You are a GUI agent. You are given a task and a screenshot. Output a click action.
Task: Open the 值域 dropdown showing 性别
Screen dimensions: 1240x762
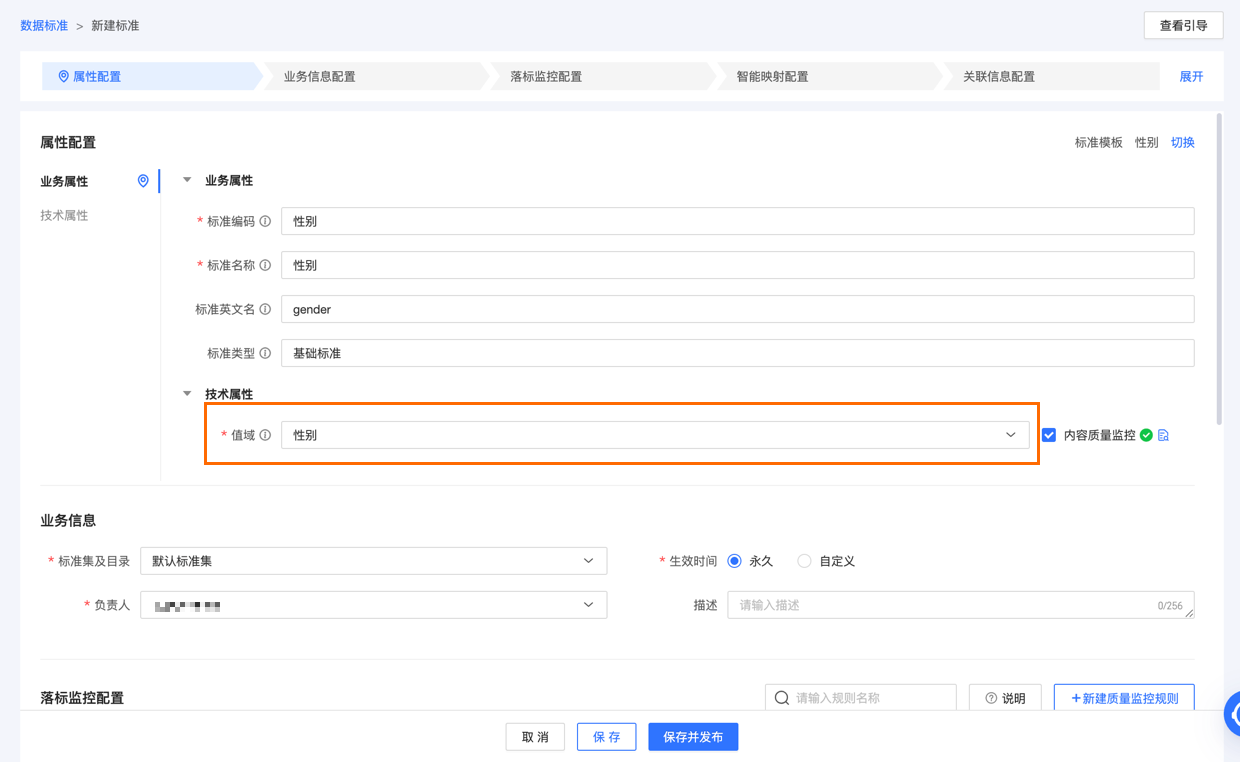[x=655, y=435]
